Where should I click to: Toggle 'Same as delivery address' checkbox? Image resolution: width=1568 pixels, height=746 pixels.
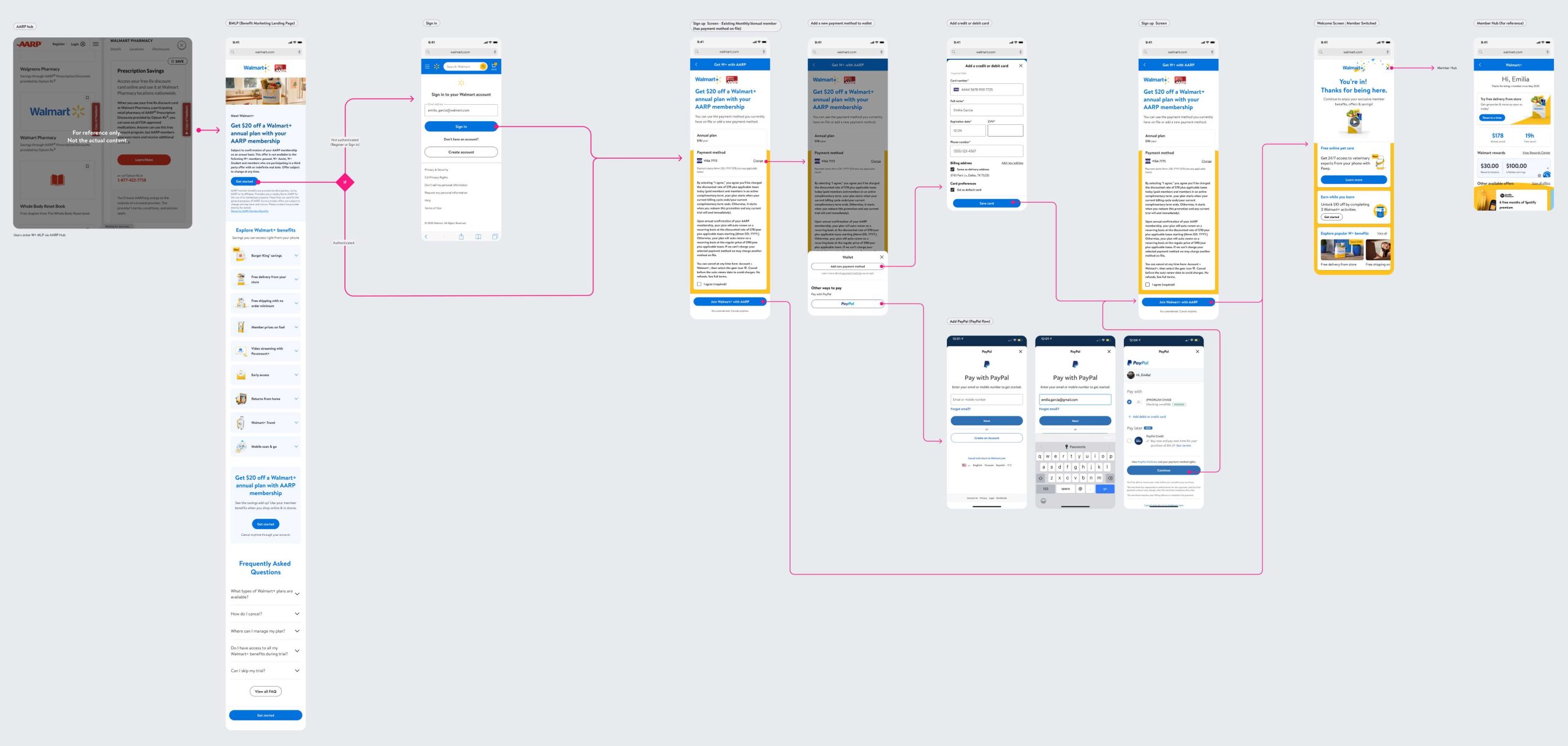(952, 169)
